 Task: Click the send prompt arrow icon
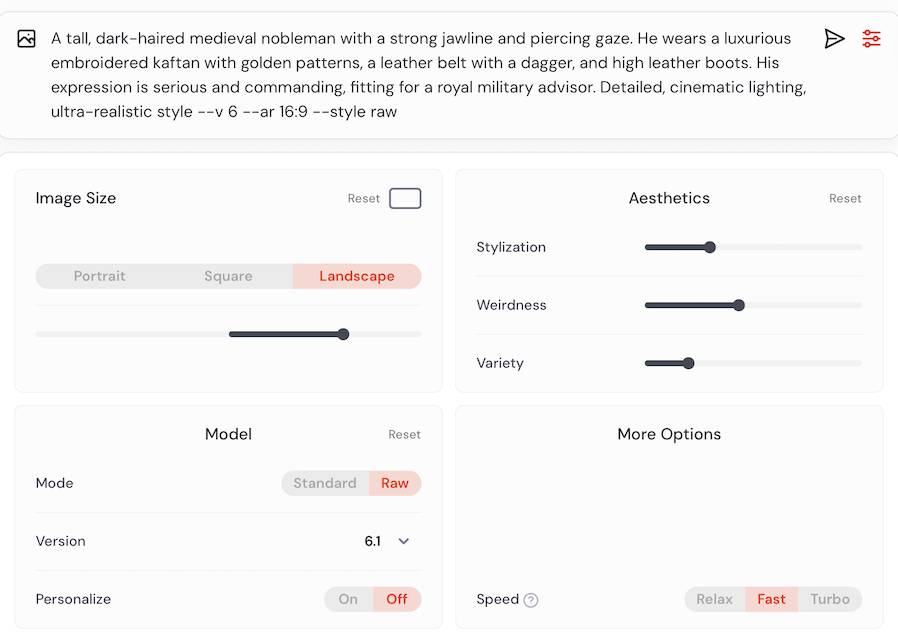coord(834,39)
